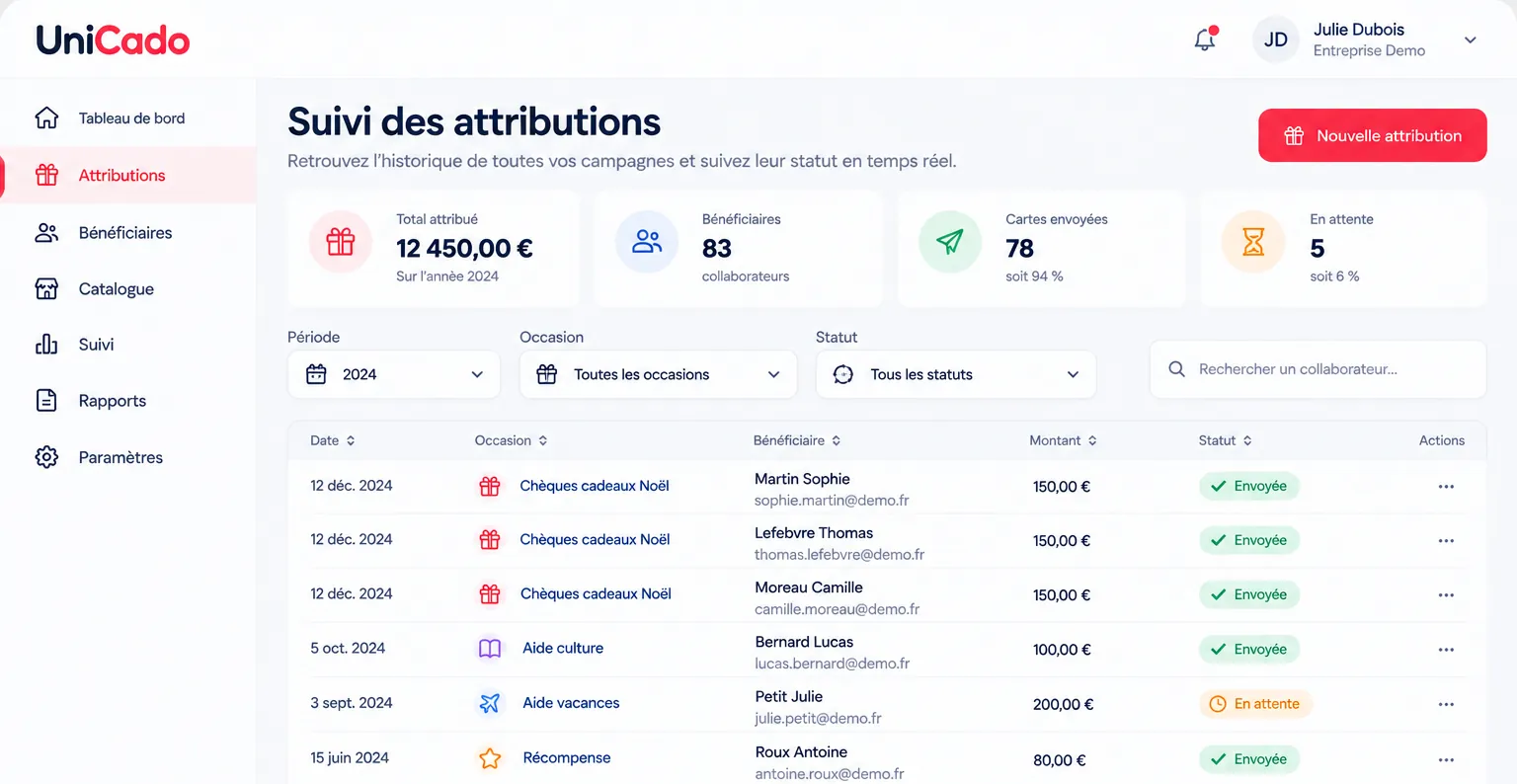
Task: Sort by the Occasion column header
Action: click(512, 440)
